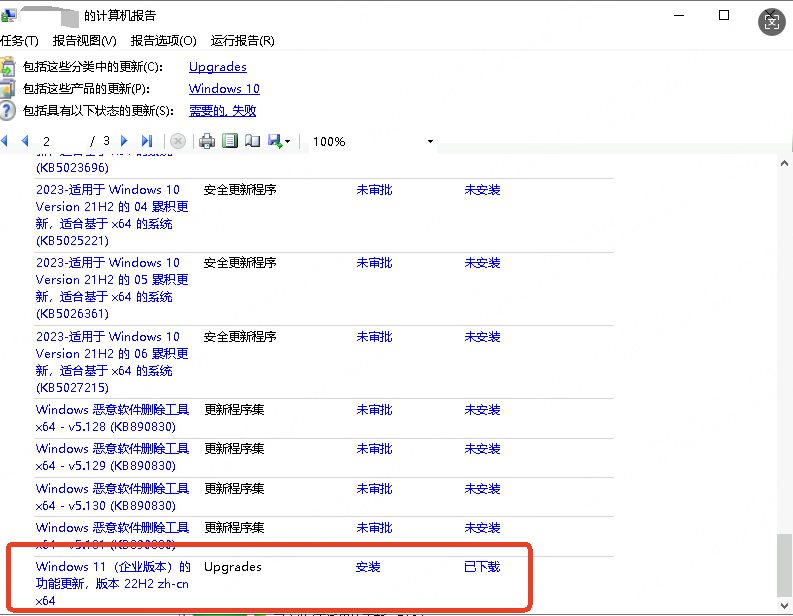
Task: Go to the previous report page
Action: pos(25,141)
